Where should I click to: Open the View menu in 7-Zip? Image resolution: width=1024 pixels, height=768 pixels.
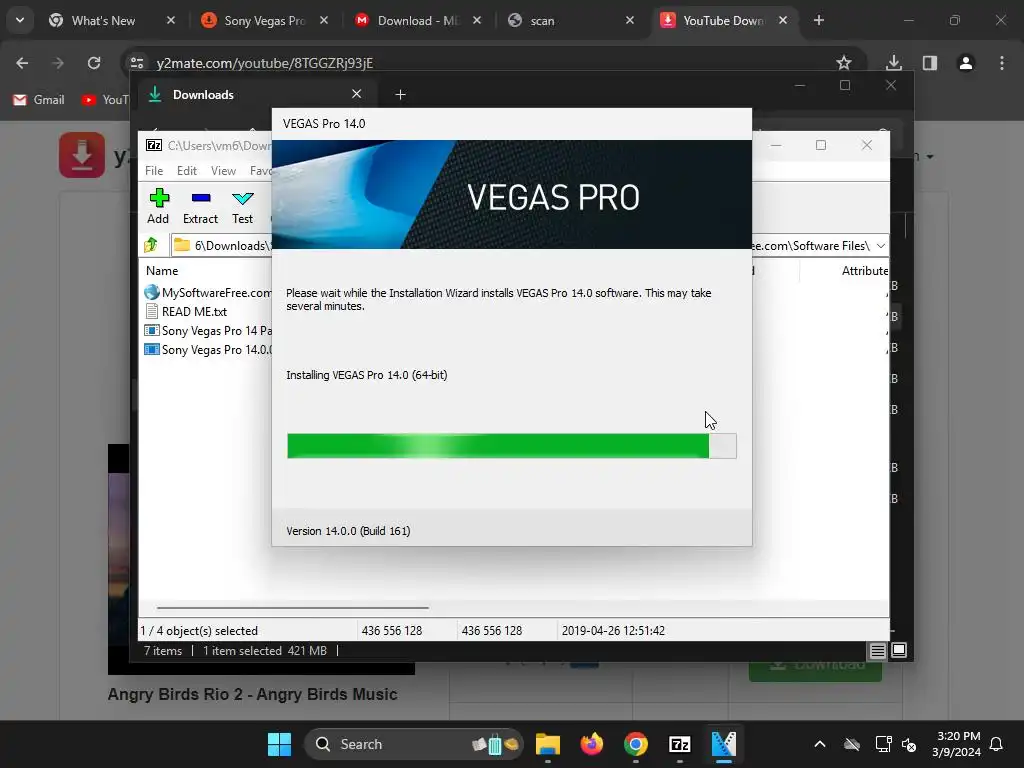pyautogui.click(x=223, y=170)
